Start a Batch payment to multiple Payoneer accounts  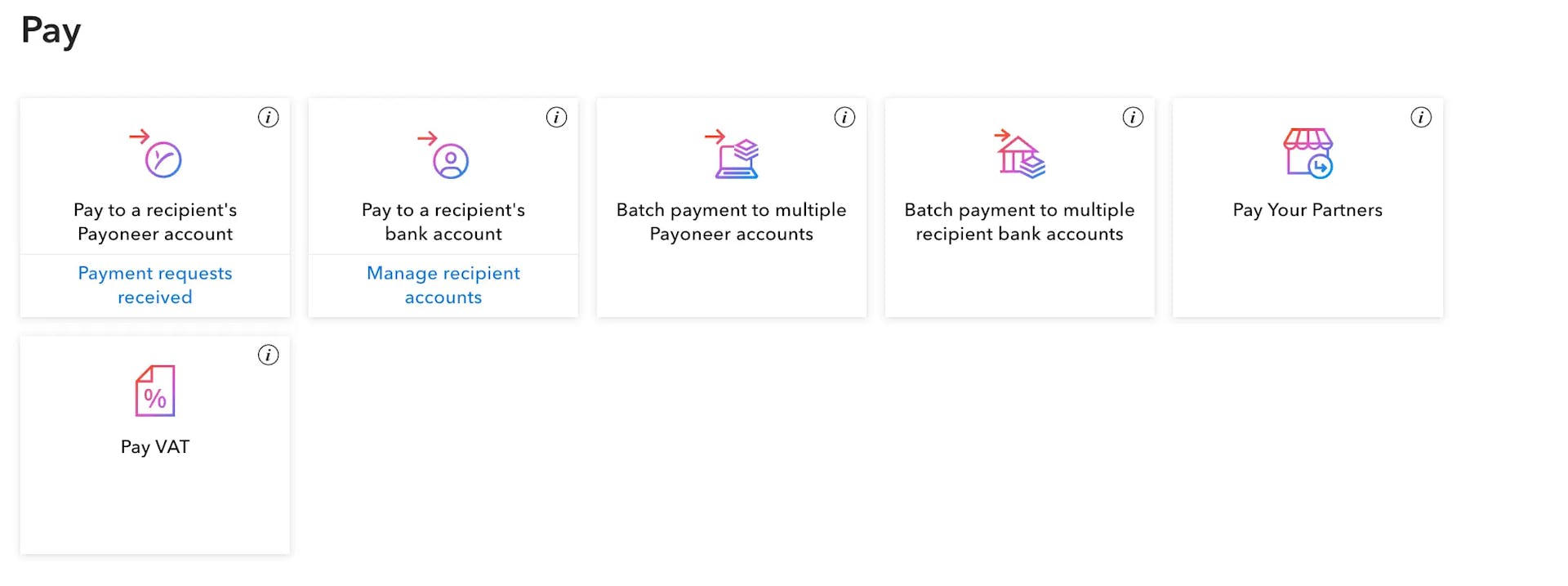coord(732,222)
